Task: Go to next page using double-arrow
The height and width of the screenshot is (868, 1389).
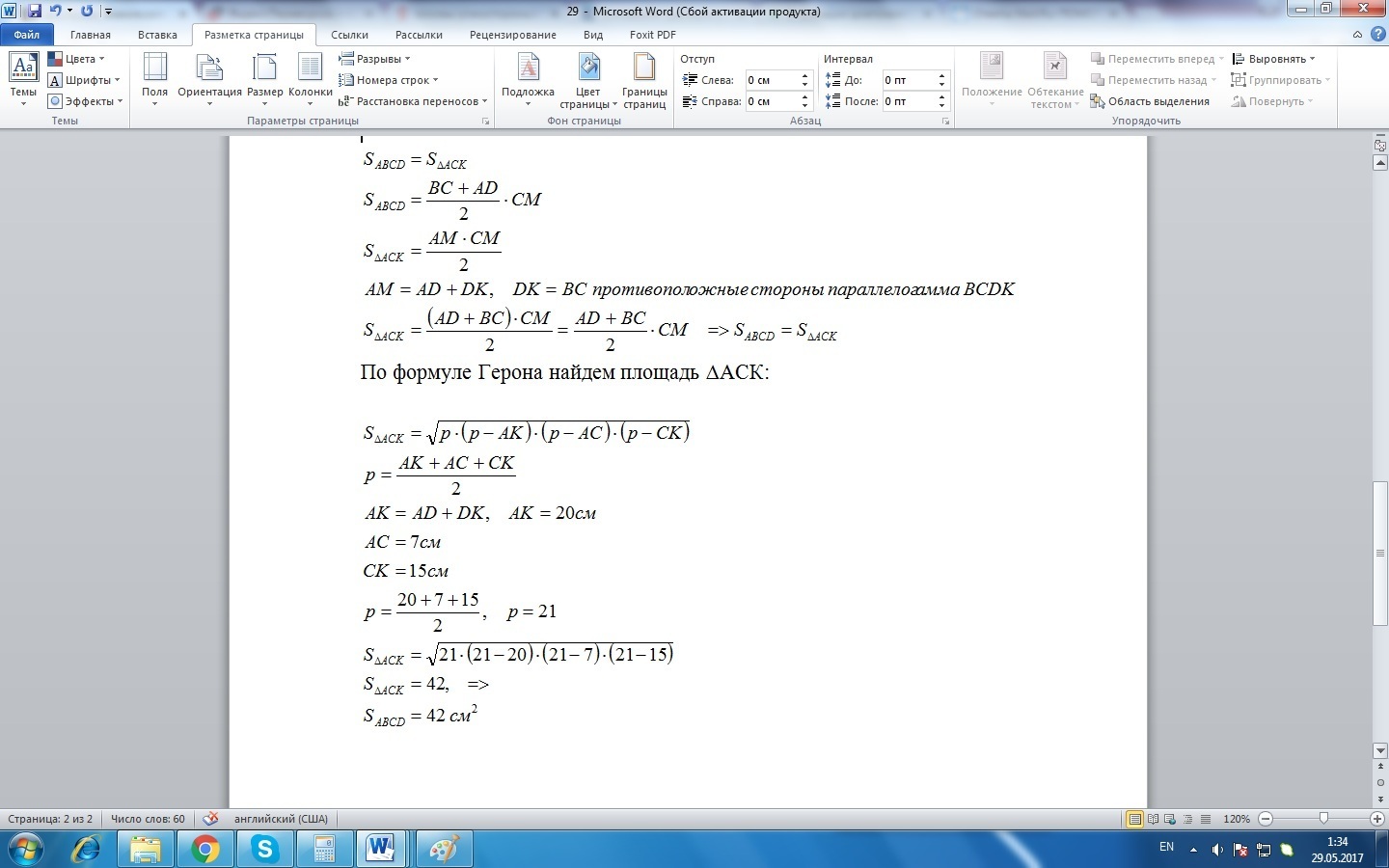Action: click(1380, 800)
